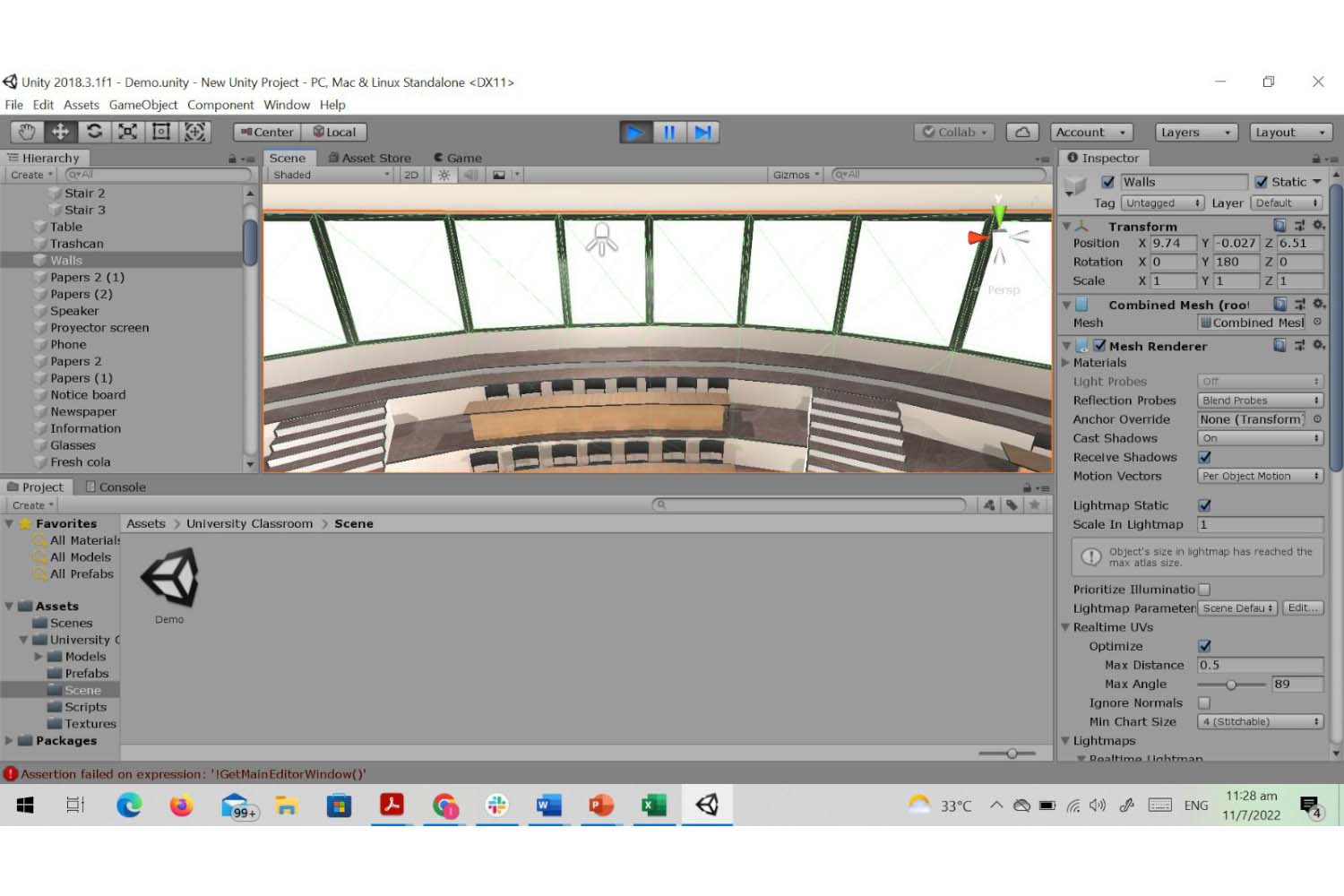The image size is (1344, 896).
Task: Click the Max Angle slider
Action: click(x=1232, y=685)
